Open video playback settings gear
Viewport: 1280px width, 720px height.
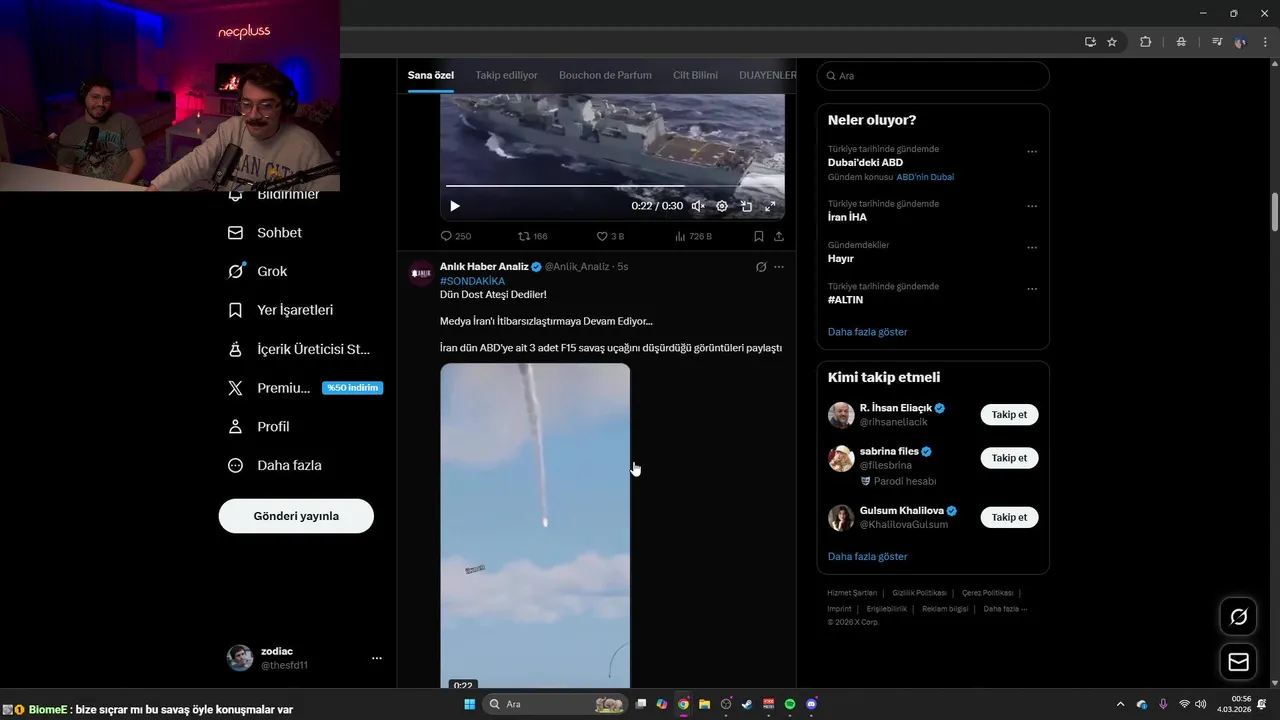click(x=722, y=206)
